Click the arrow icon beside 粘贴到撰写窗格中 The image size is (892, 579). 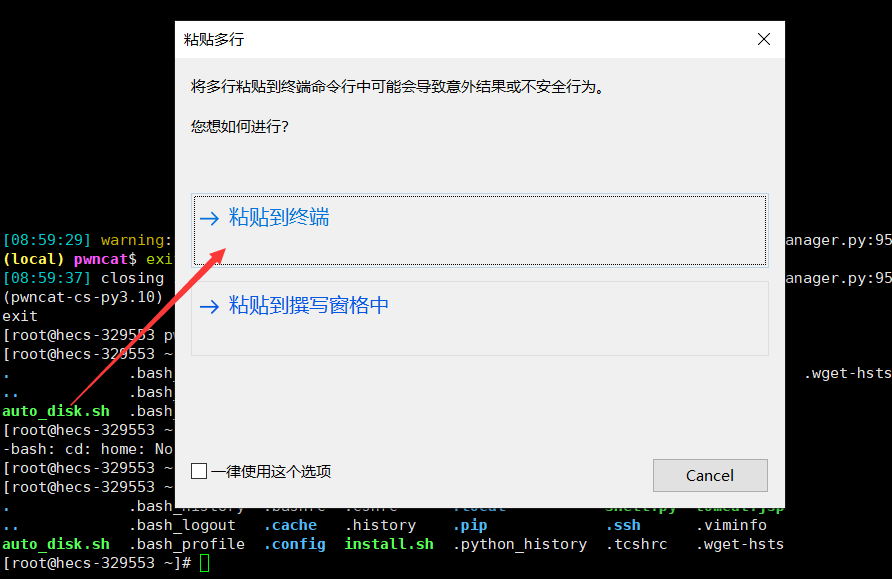pyautogui.click(x=211, y=305)
